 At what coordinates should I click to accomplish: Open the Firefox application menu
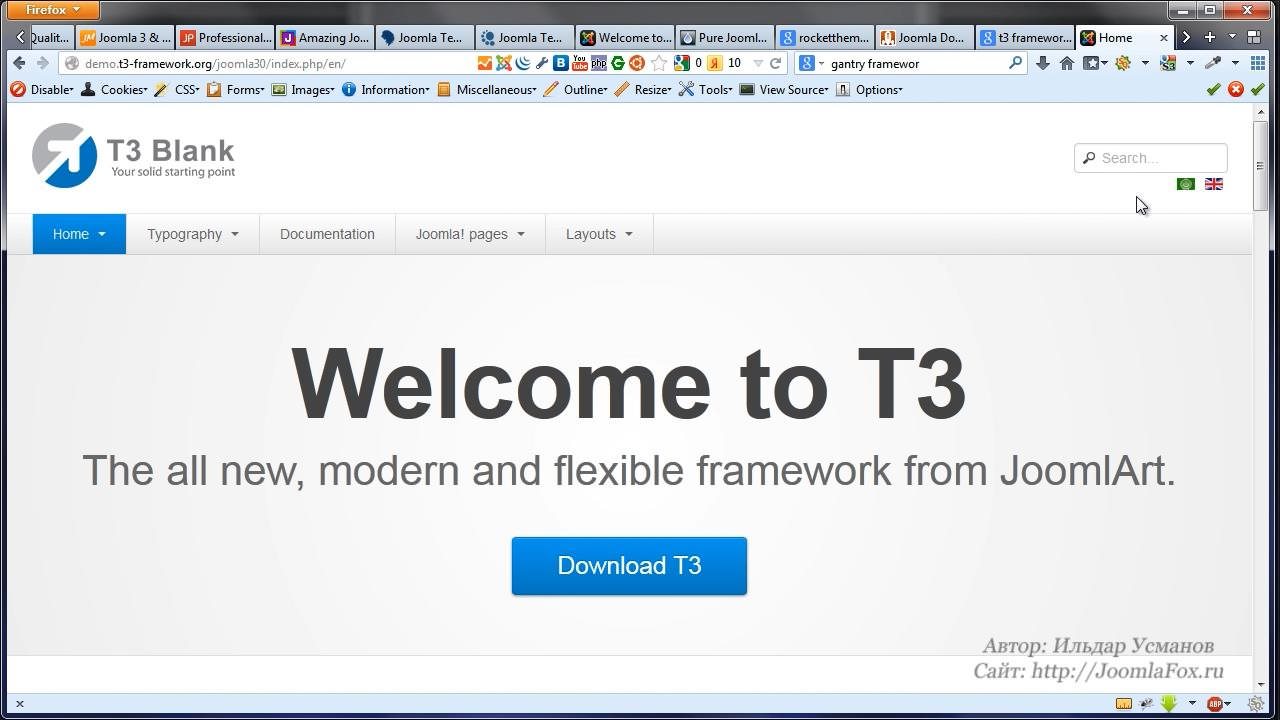click(52, 10)
